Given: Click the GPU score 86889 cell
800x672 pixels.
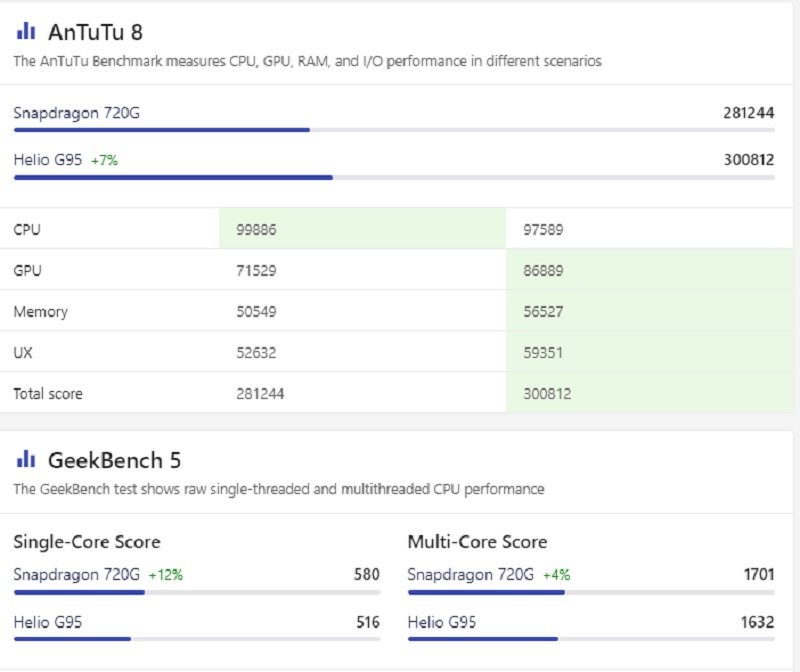Looking at the screenshot, I should (544, 271).
